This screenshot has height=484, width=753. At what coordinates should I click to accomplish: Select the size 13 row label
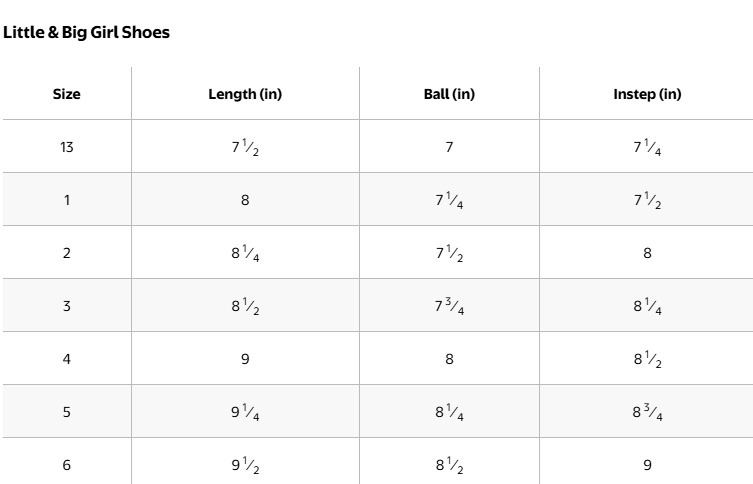pos(67,147)
